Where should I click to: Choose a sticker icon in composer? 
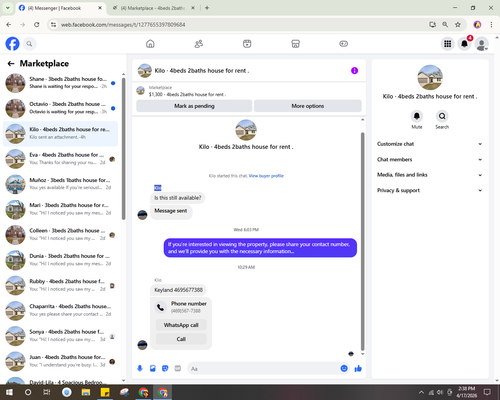click(x=165, y=368)
